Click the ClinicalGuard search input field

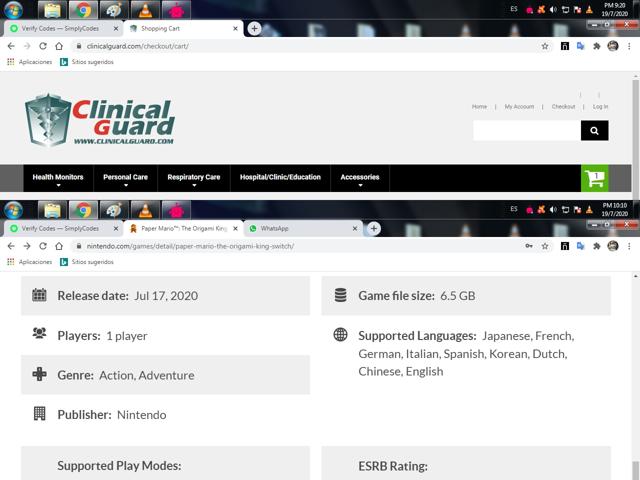tap(527, 131)
